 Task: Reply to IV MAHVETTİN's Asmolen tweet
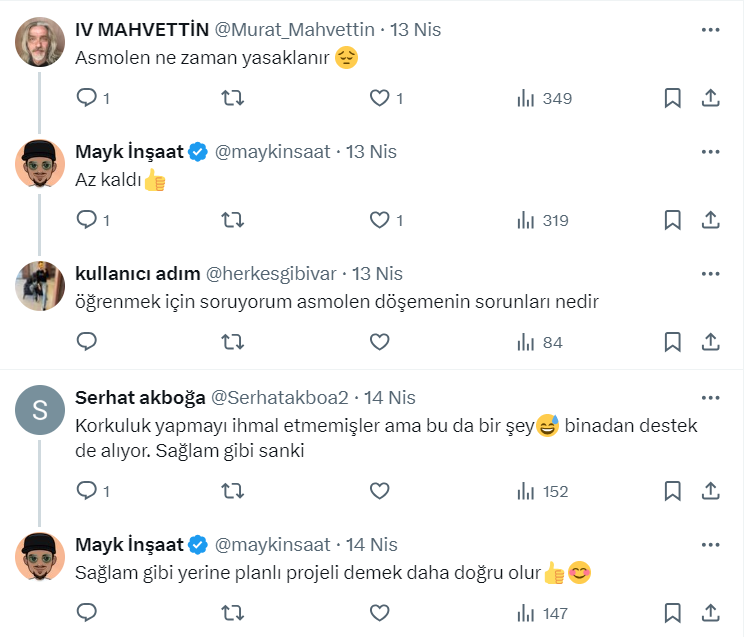click(x=87, y=98)
